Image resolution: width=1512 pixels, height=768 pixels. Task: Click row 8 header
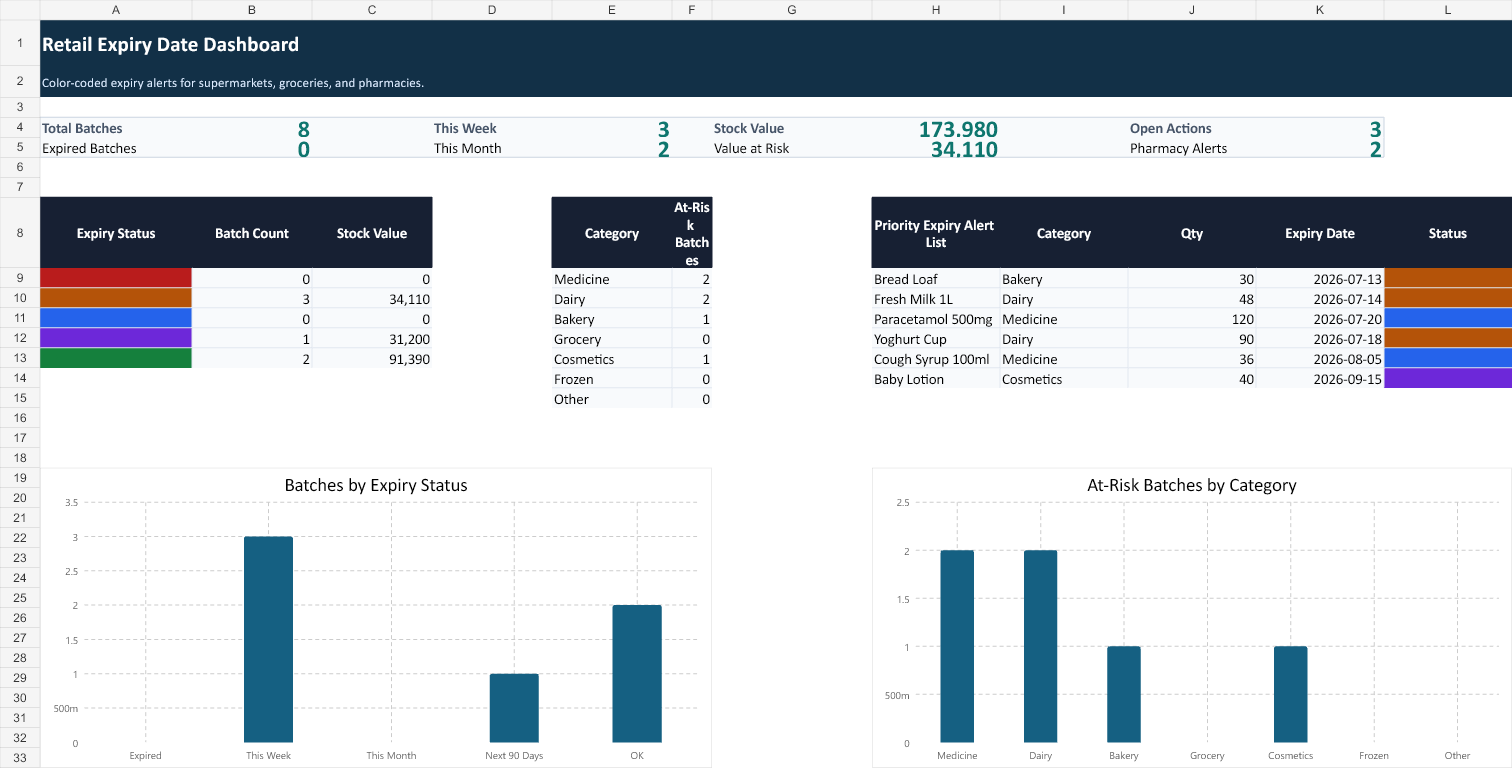[20, 233]
